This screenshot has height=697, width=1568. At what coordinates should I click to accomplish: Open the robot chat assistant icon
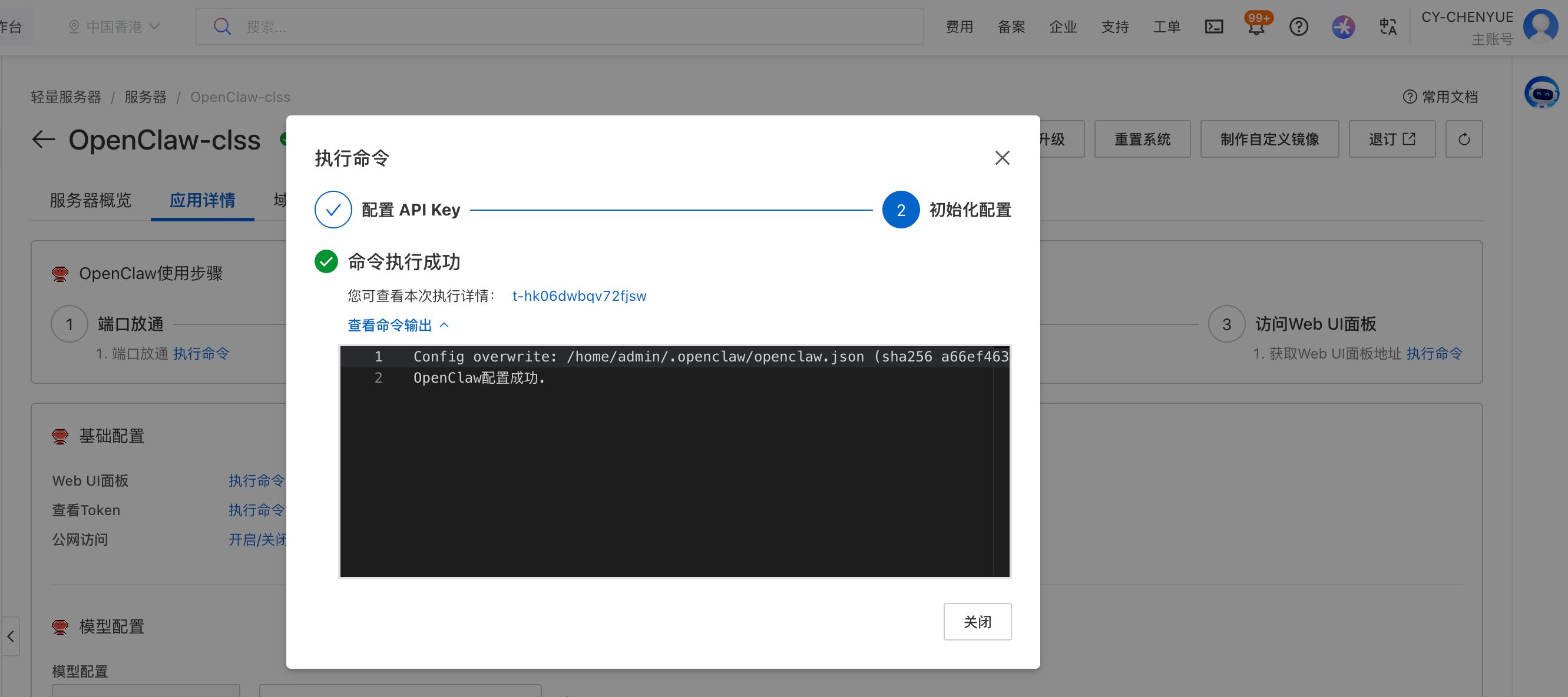click(1541, 92)
